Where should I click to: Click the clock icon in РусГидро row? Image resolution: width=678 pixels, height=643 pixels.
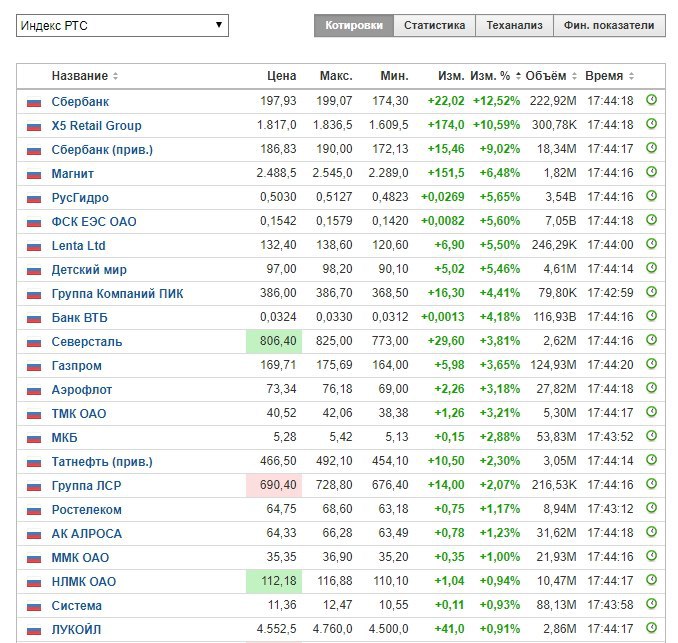tap(651, 196)
